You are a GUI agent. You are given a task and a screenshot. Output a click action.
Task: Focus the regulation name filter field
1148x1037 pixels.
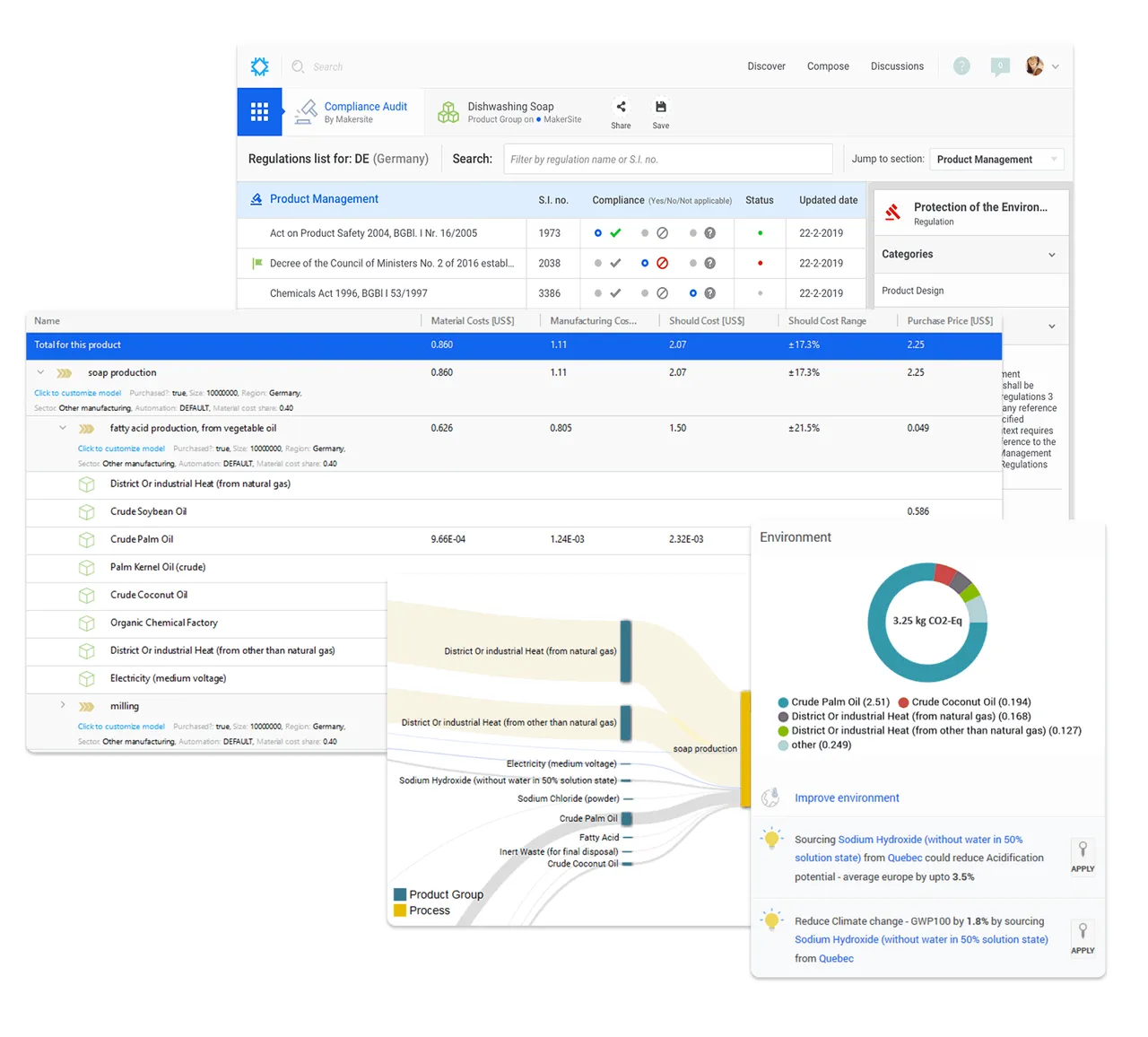tap(668, 160)
